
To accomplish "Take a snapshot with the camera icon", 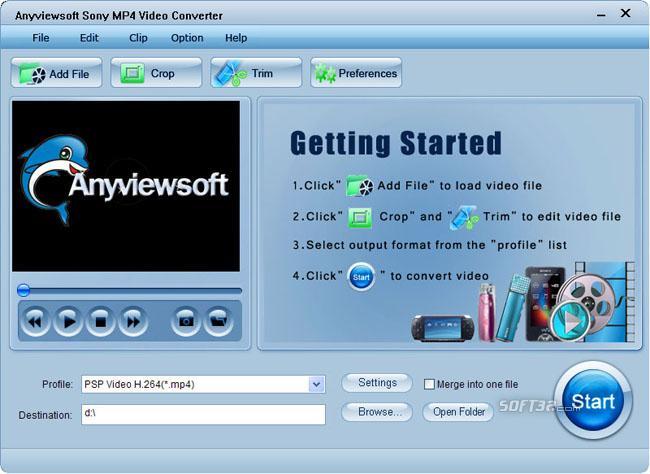I will pos(186,321).
